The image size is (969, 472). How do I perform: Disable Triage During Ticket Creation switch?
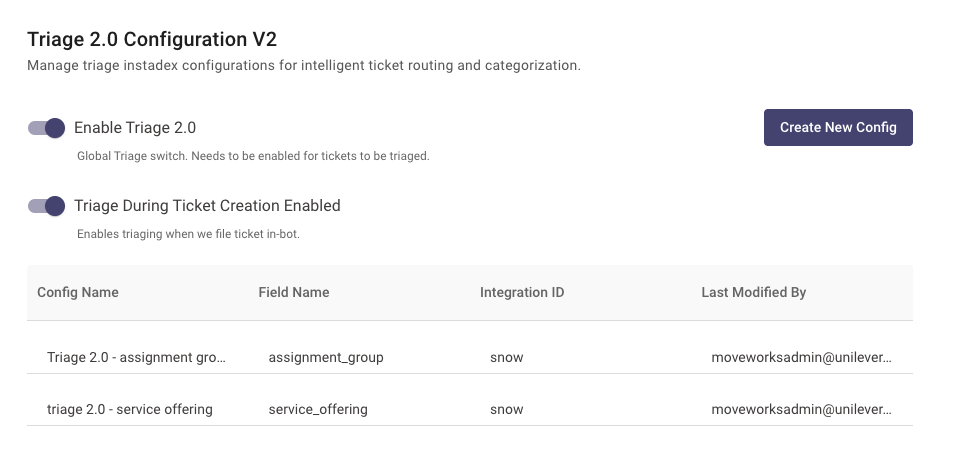[46, 206]
